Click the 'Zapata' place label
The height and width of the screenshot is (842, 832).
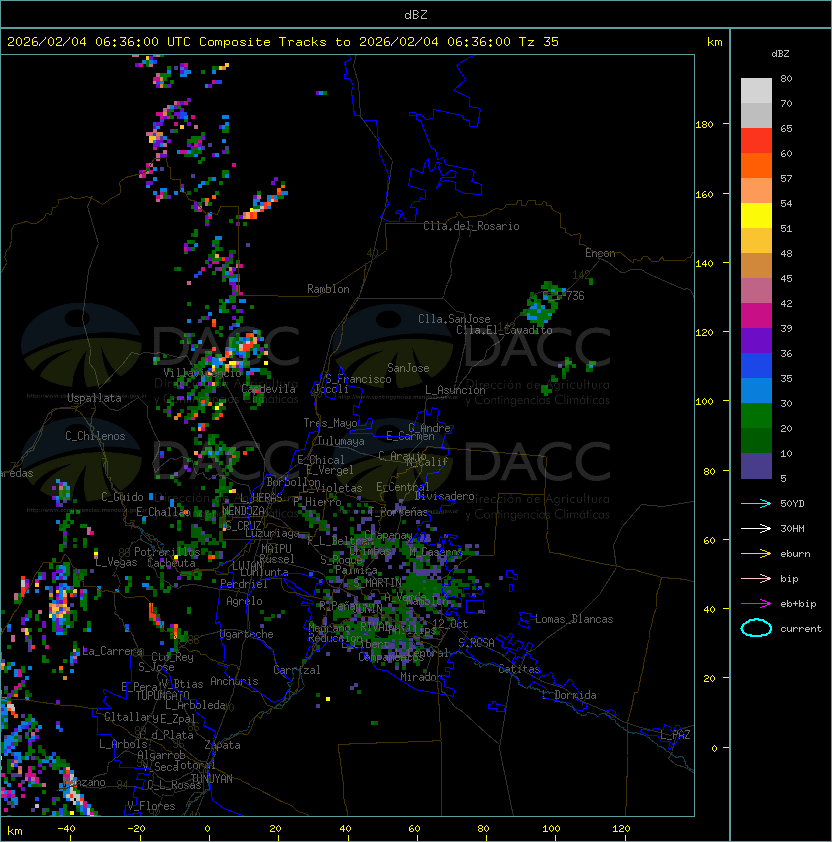(x=222, y=745)
